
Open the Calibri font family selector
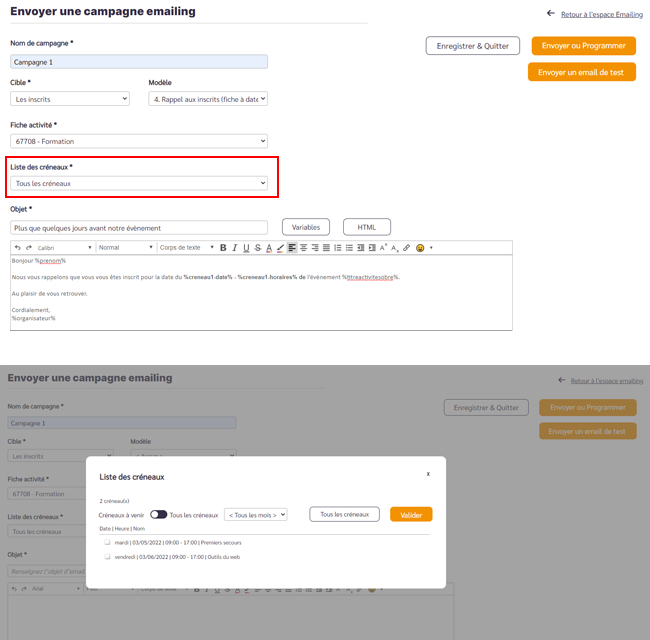(x=64, y=248)
